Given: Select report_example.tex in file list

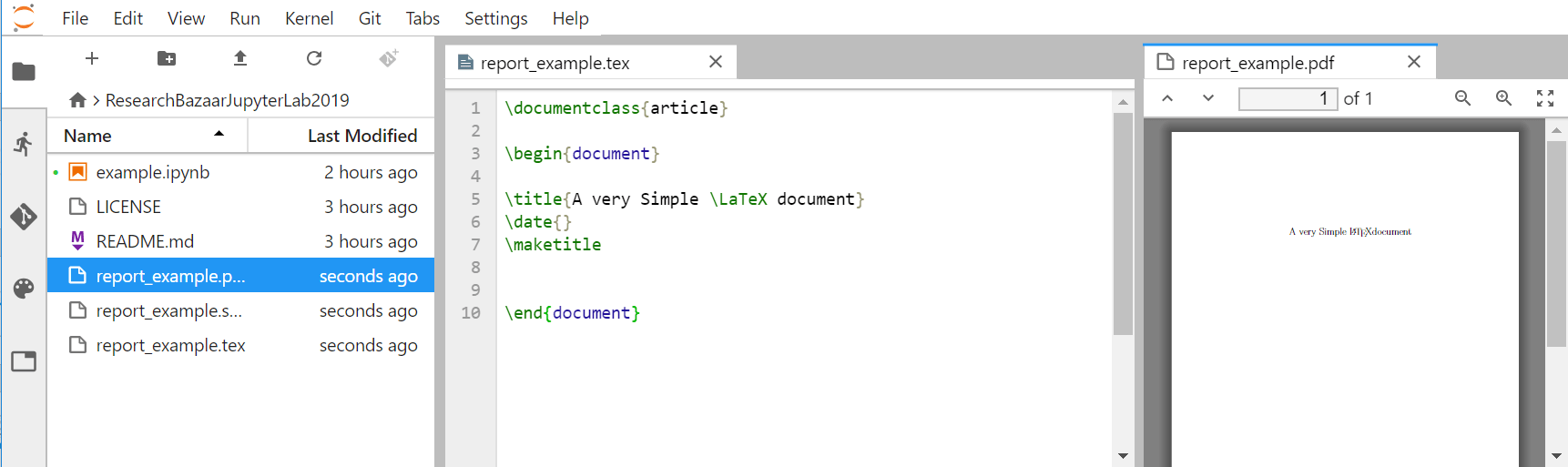Looking at the screenshot, I should 240,345.
